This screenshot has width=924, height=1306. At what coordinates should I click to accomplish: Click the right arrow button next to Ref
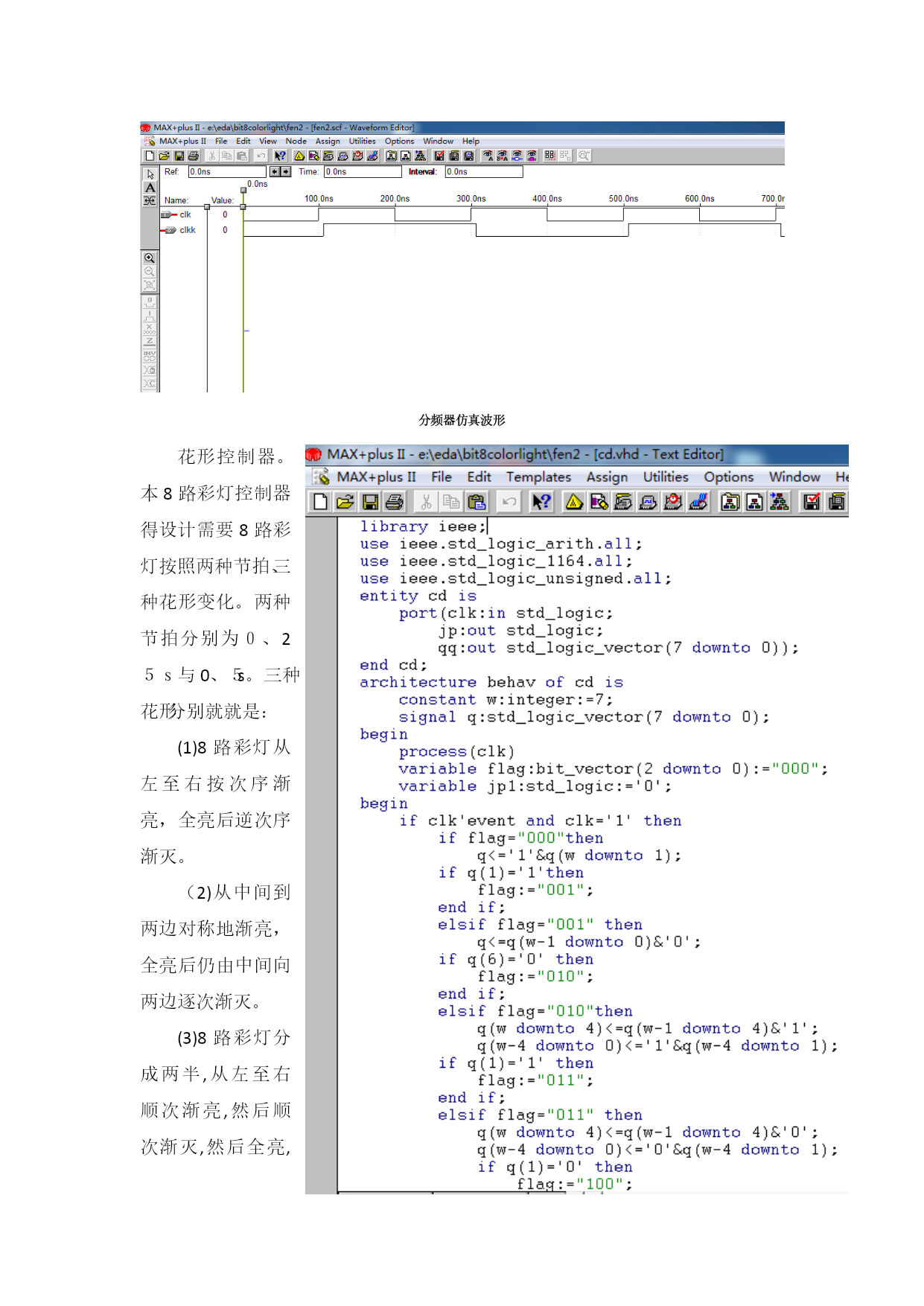286,172
